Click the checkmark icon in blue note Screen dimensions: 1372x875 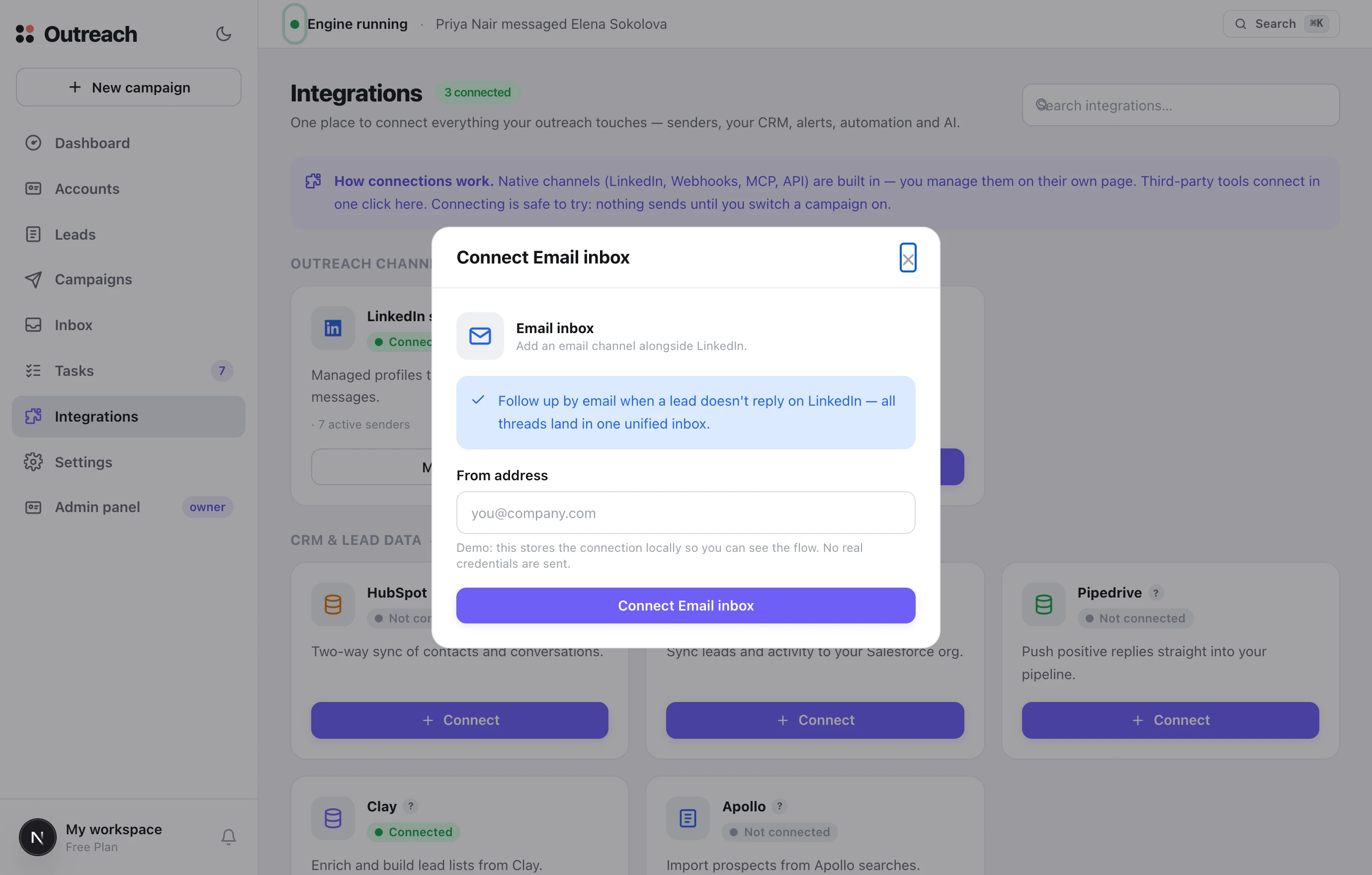click(x=478, y=400)
